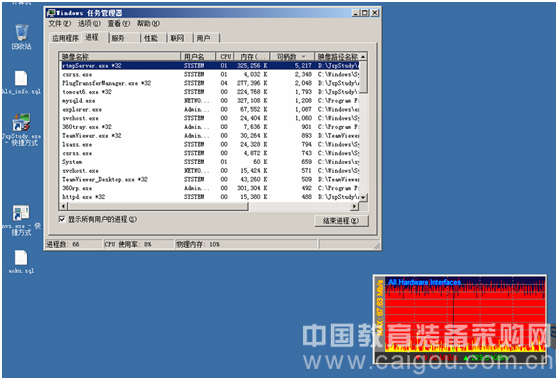Open the 选项 menu

pyautogui.click(x=89, y=23)
